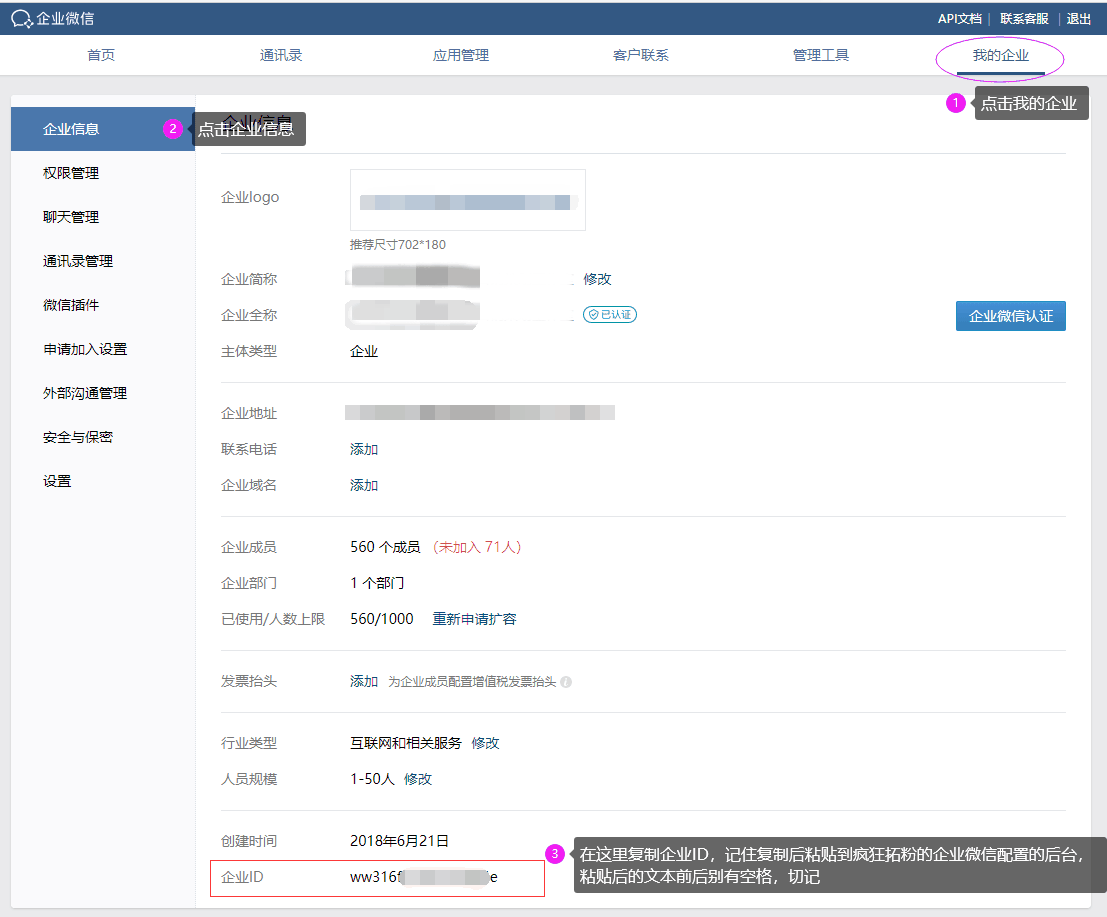Click the 已认证 verification badge
Screen dimensions: 1107x917
pos(610,315)
